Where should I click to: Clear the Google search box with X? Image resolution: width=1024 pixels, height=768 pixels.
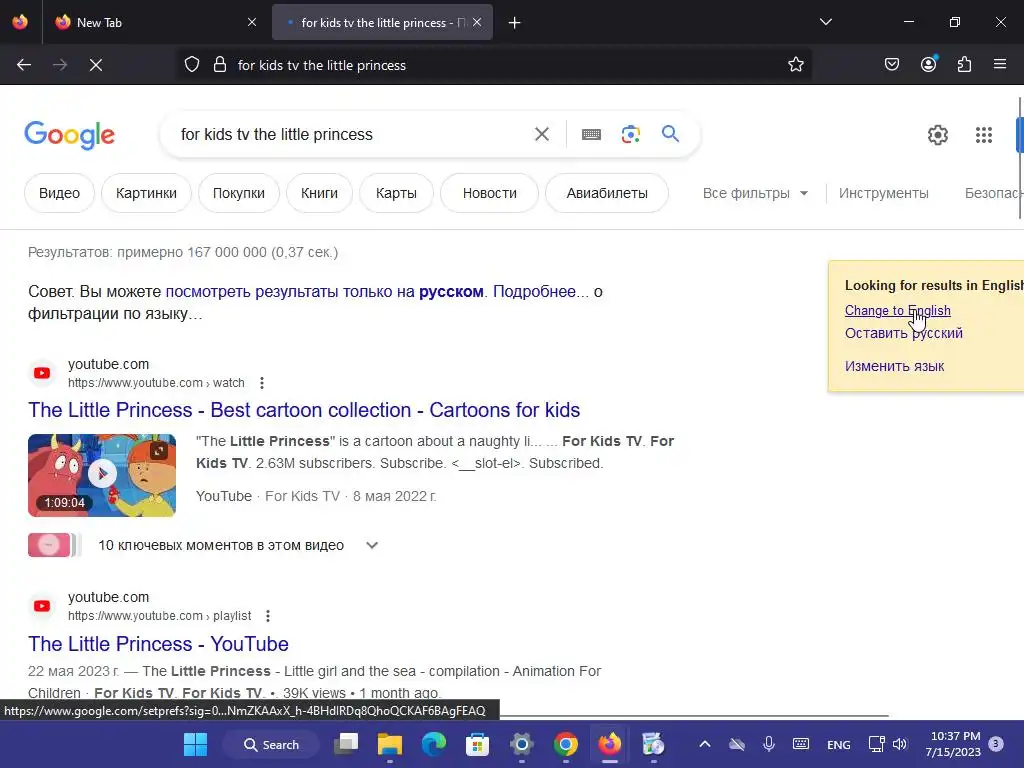coord(541,134)
